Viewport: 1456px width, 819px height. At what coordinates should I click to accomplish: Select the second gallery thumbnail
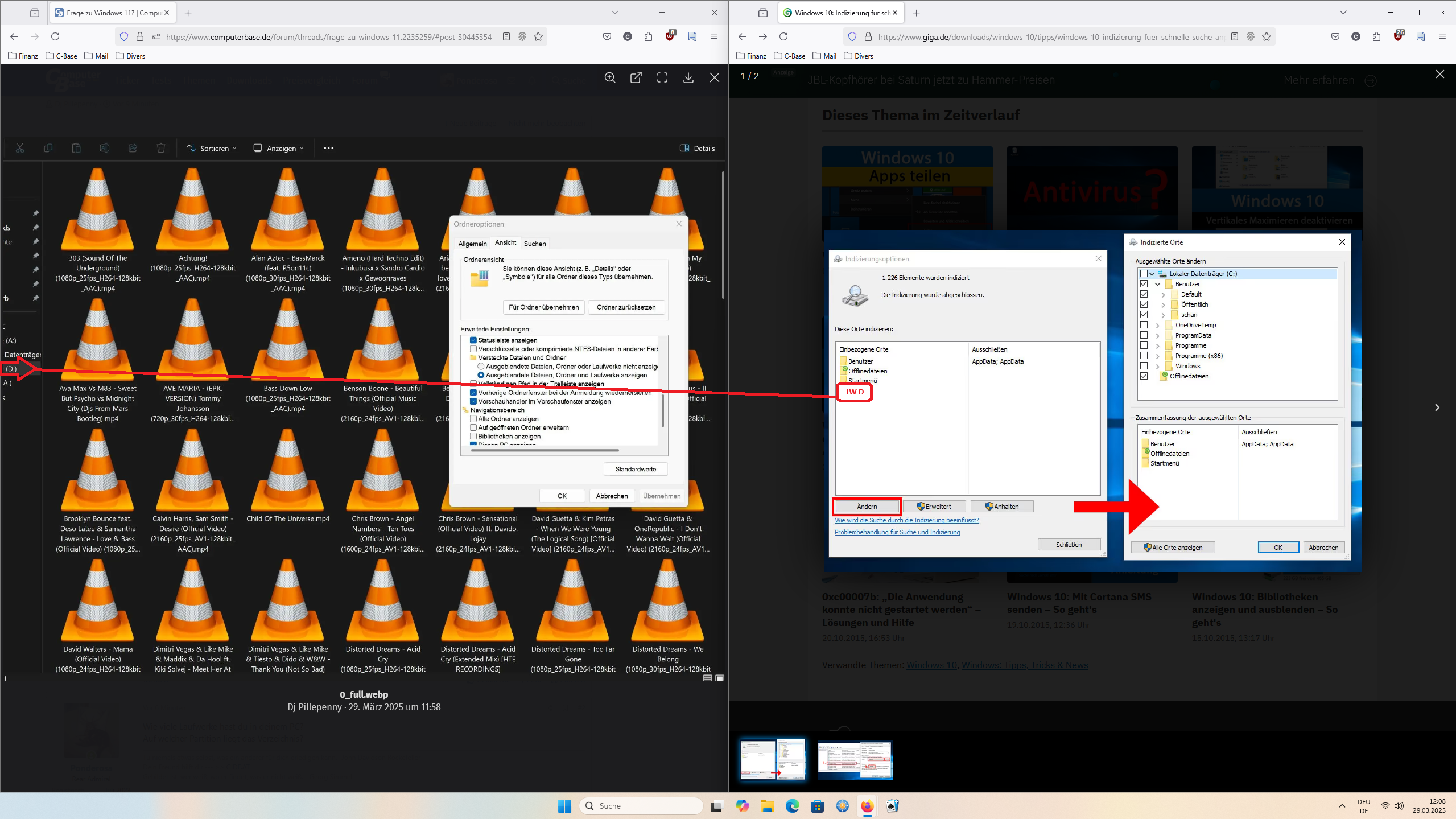coord(855,760)
